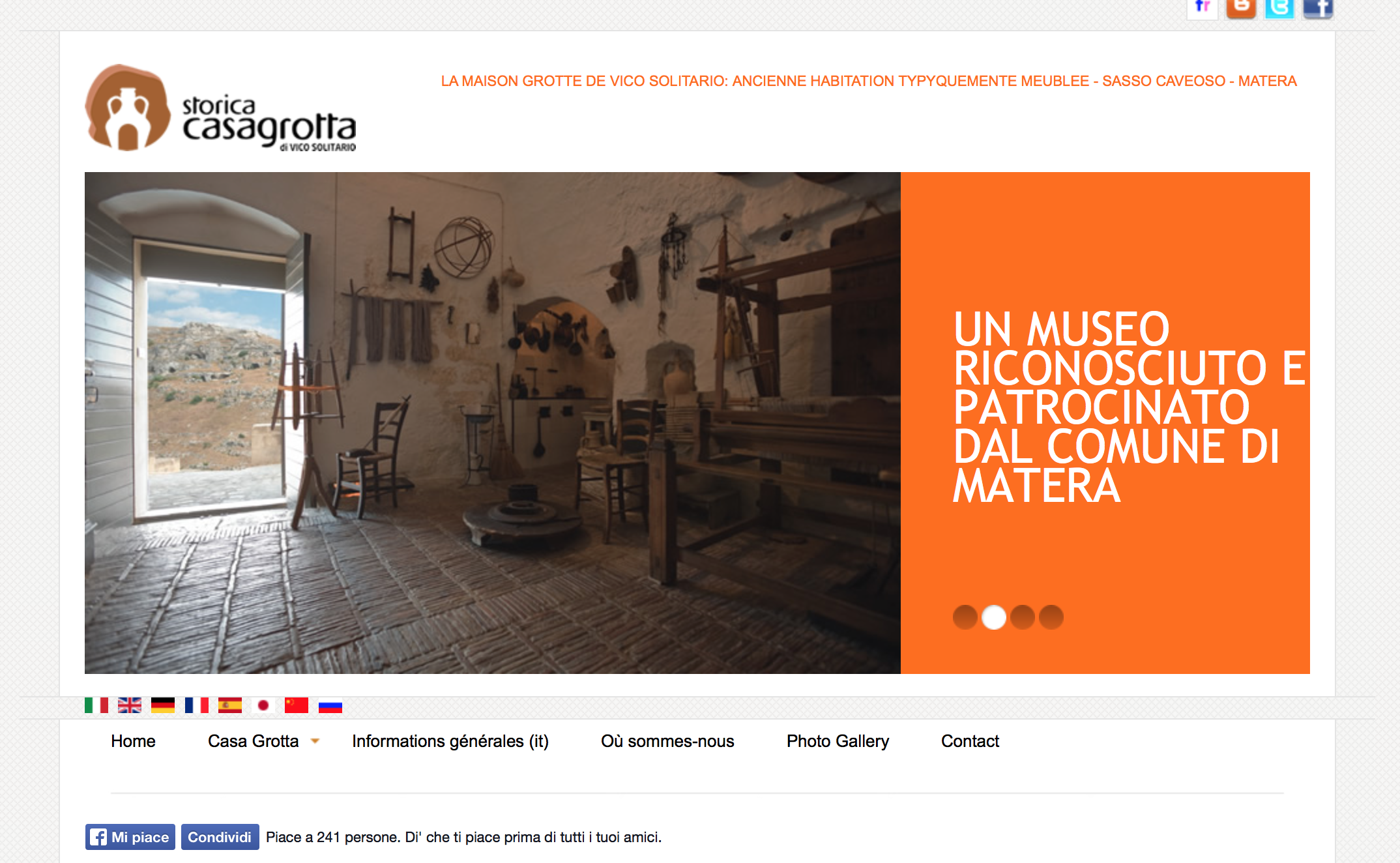Open the Blogger social icon

click(x=1241, y=8)
